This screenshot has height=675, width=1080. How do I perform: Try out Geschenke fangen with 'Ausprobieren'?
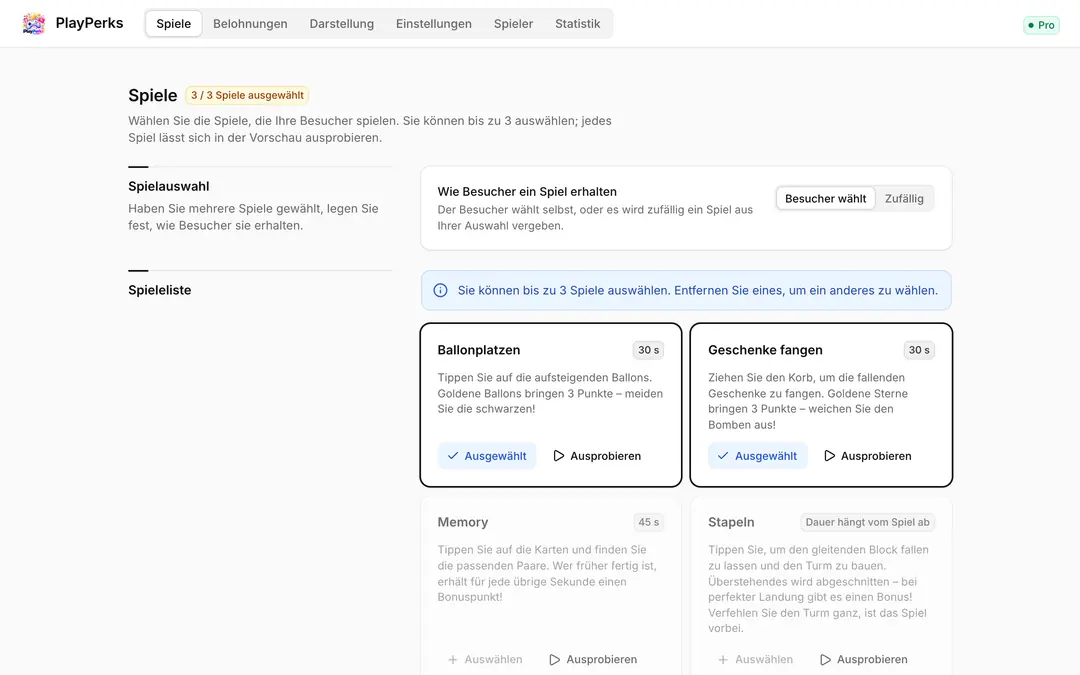coord(868,456)
